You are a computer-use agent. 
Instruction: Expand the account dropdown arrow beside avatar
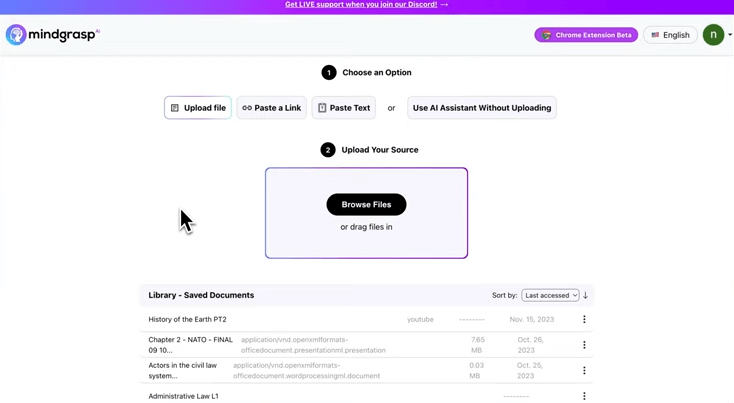pos(729,35)
